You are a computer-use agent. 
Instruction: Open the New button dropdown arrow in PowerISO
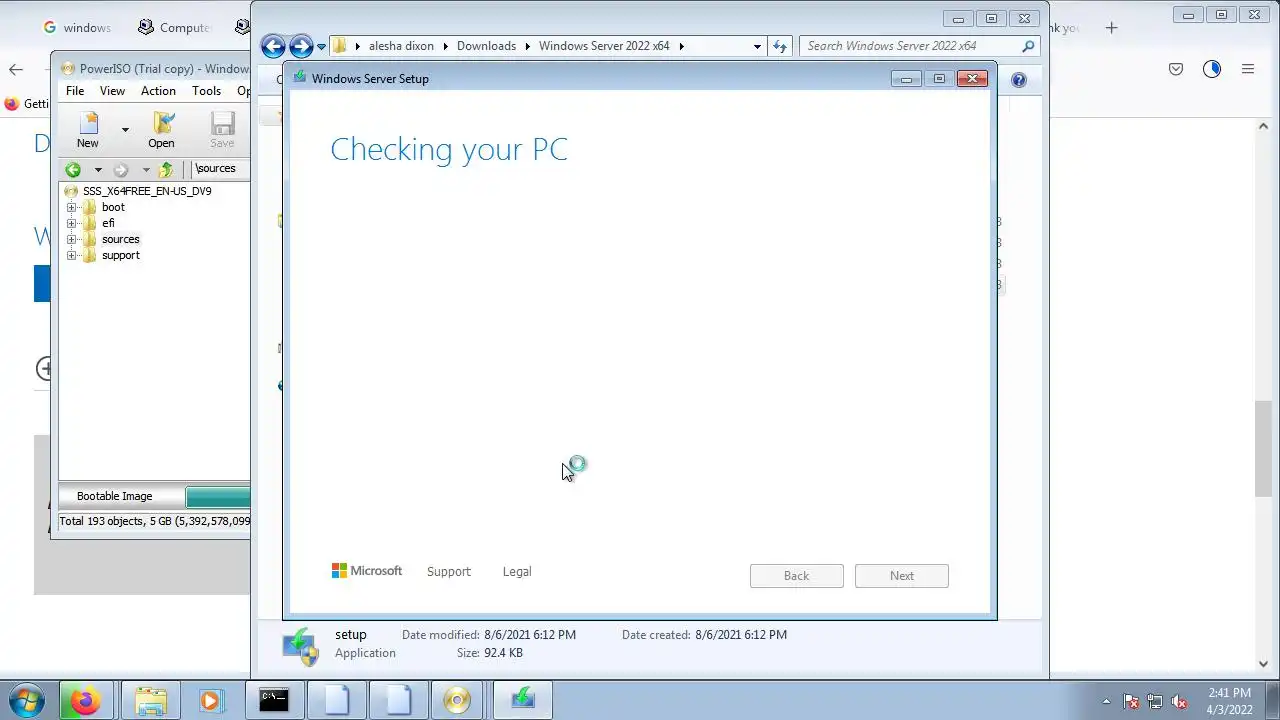(125, 130)
